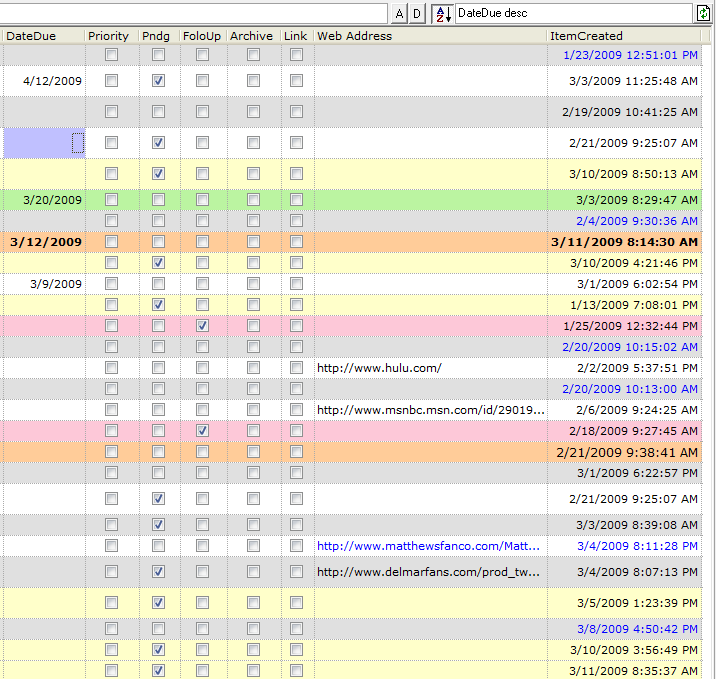
Task: Click bold '3/11/2009 8:14:30 AM' cell
Action: click(624, 242)
